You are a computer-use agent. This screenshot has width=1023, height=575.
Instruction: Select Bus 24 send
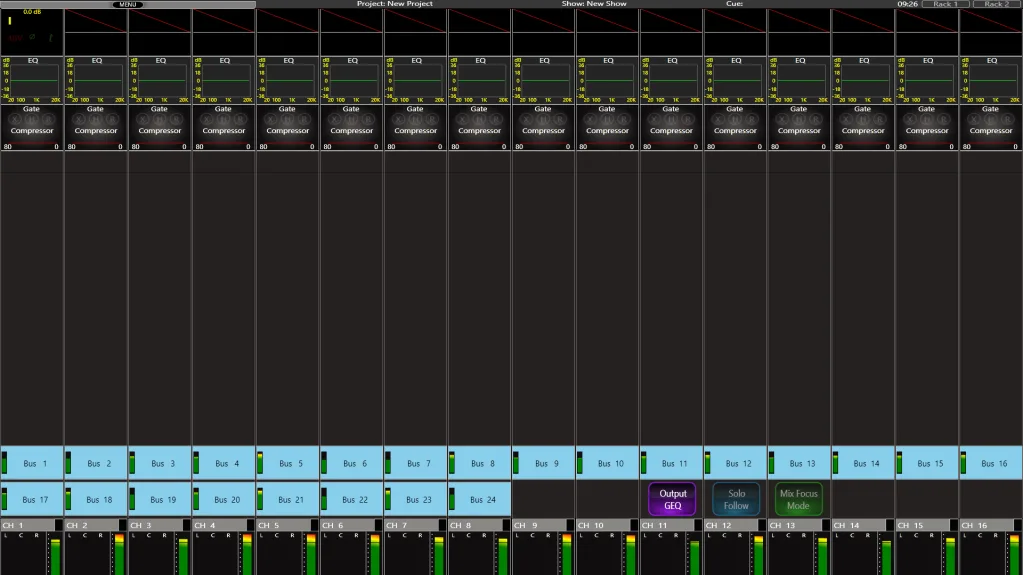pos(480,499)
